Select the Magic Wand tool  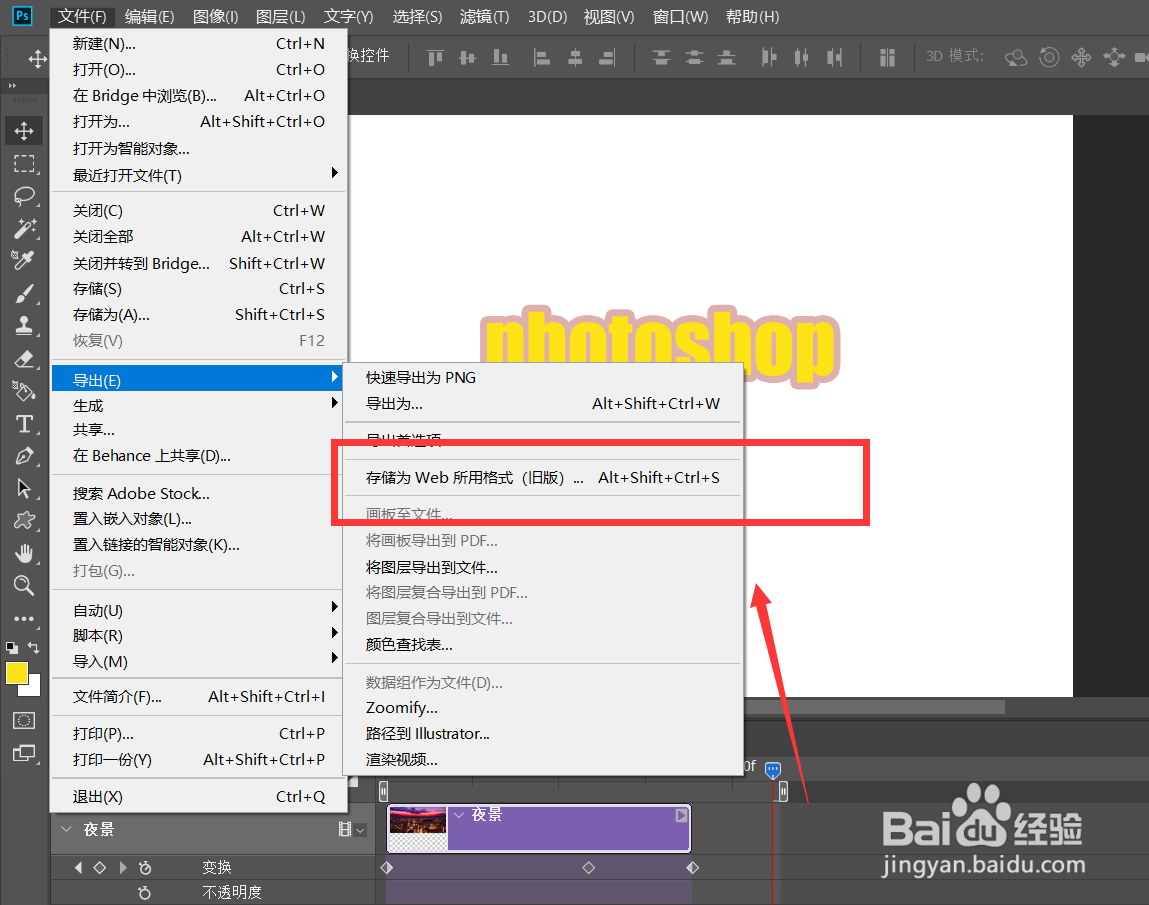pyautogui.click(x=24, y=228)
